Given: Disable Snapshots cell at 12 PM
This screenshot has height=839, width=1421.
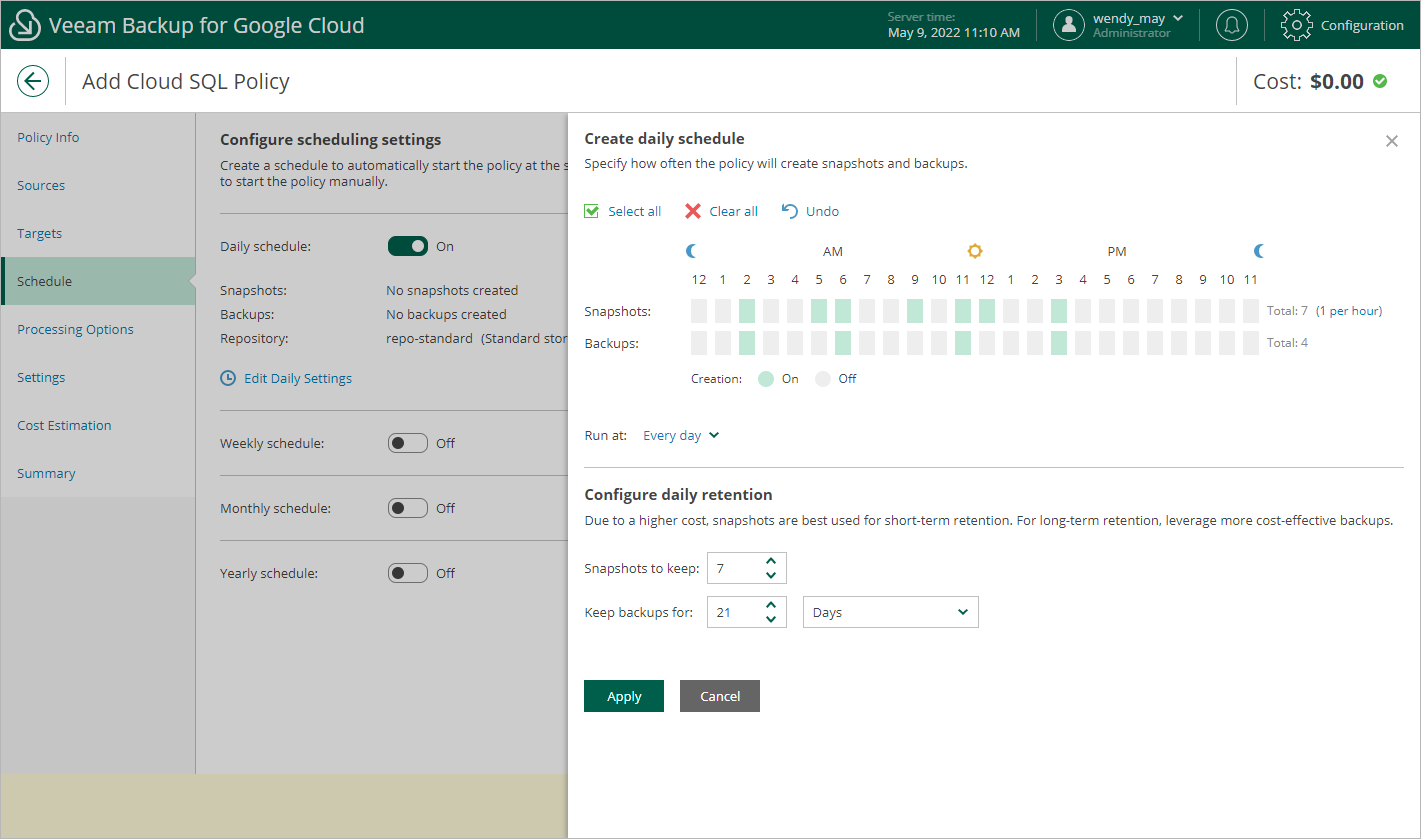Looking at the screenshot, I should coord(987,311).
